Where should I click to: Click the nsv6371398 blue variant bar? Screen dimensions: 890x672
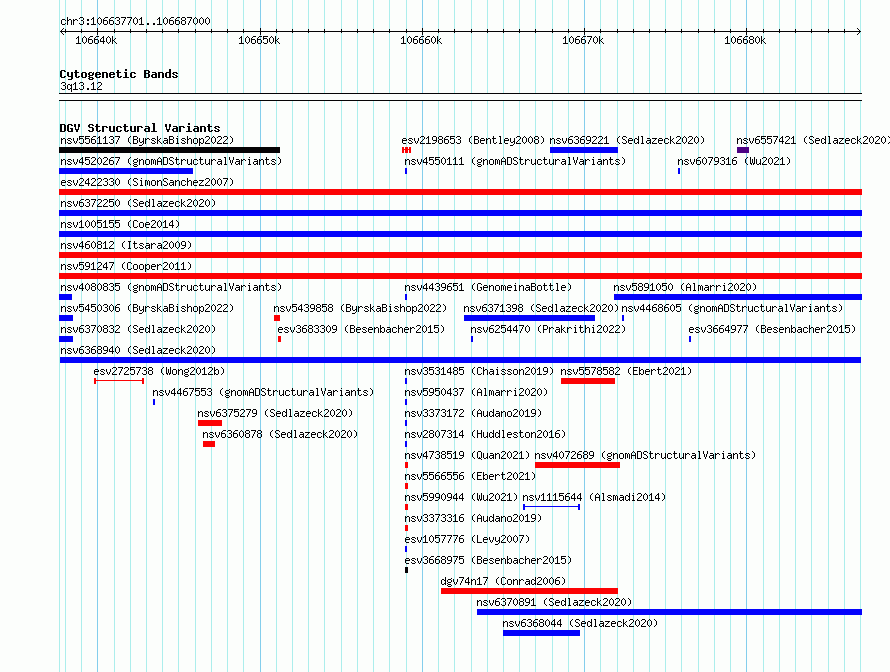pos(529,318)
